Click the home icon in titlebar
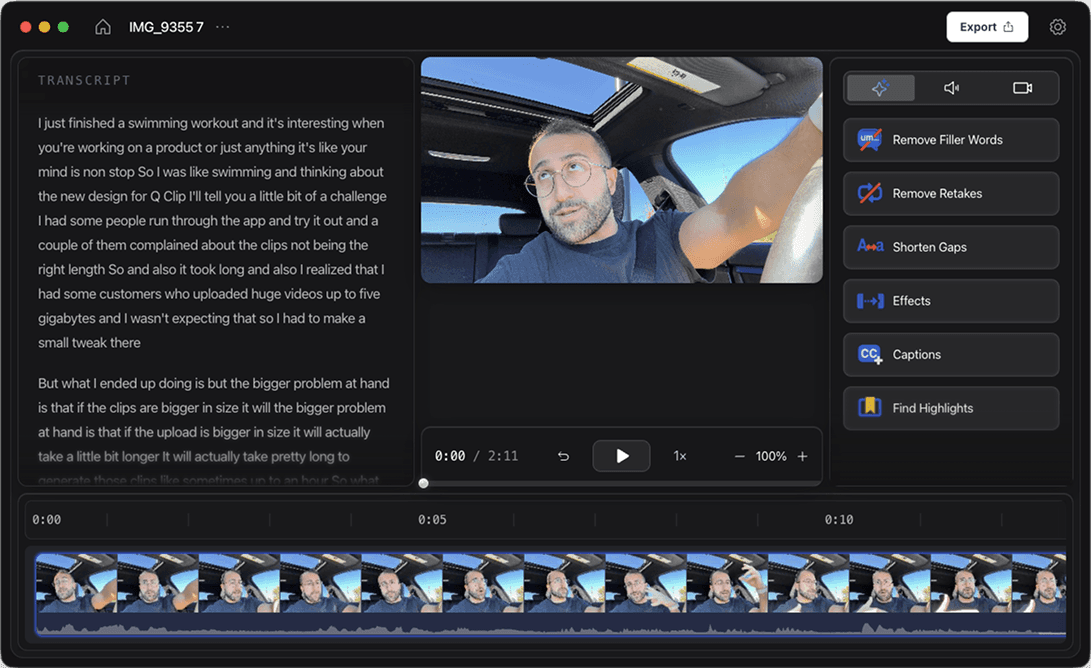The width and height of the screenshot is (1091, 668). click(x=102, y=26)
